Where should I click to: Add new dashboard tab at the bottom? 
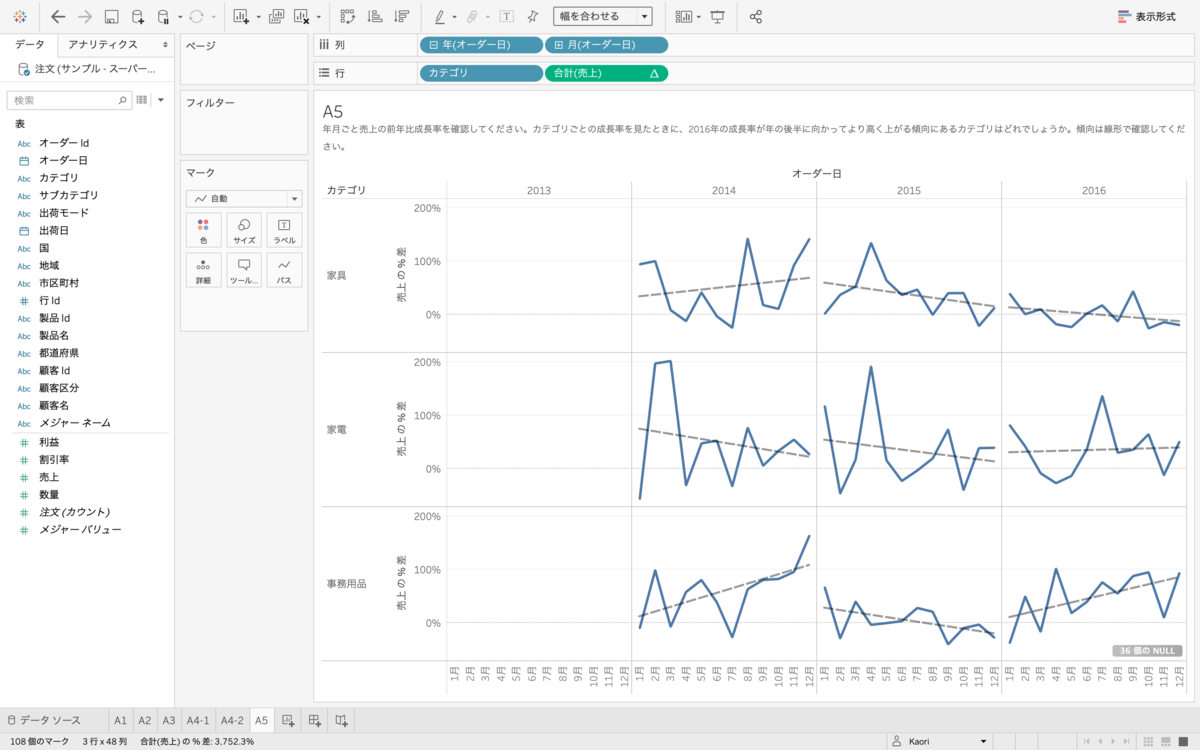pos(314,720)
